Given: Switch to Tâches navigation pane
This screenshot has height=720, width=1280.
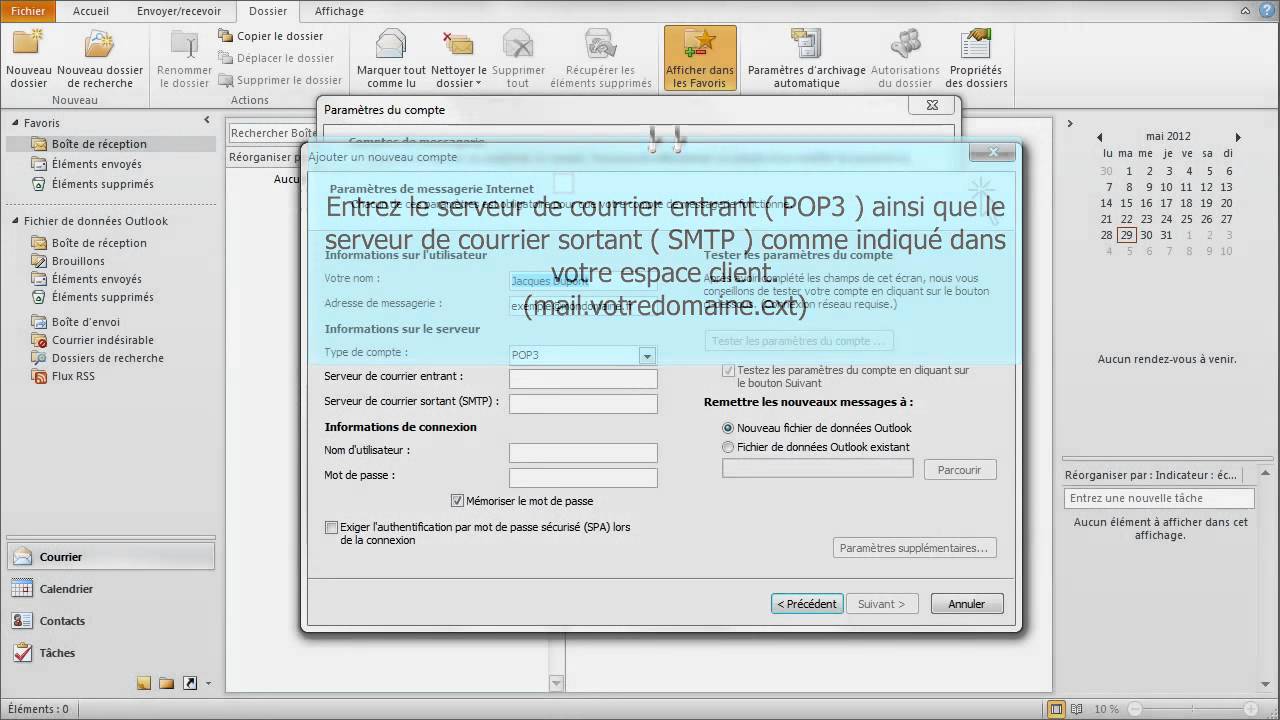Looking at the screenshot, I should coord(110,653).
